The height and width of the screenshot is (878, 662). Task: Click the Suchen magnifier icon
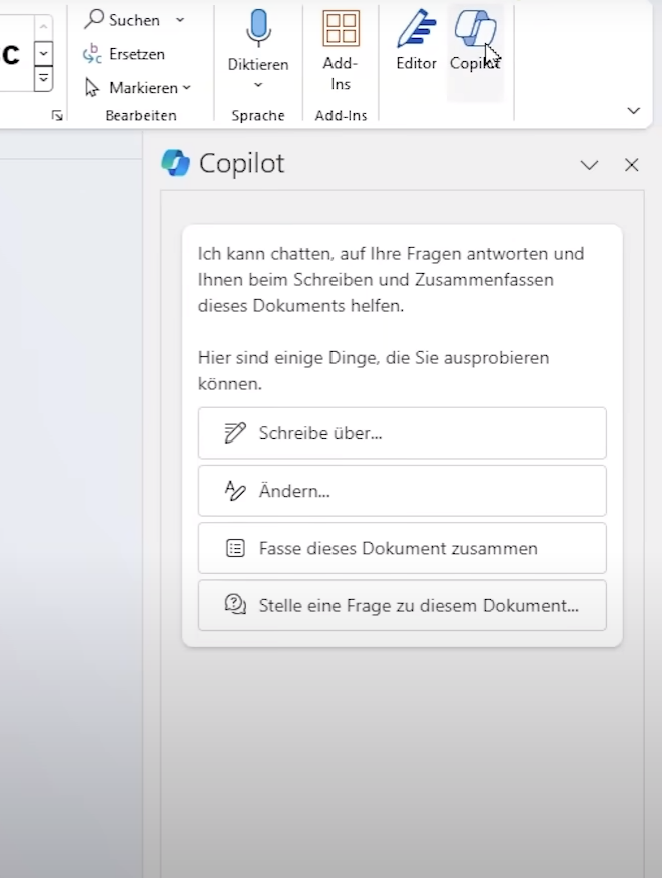(95, 19)
